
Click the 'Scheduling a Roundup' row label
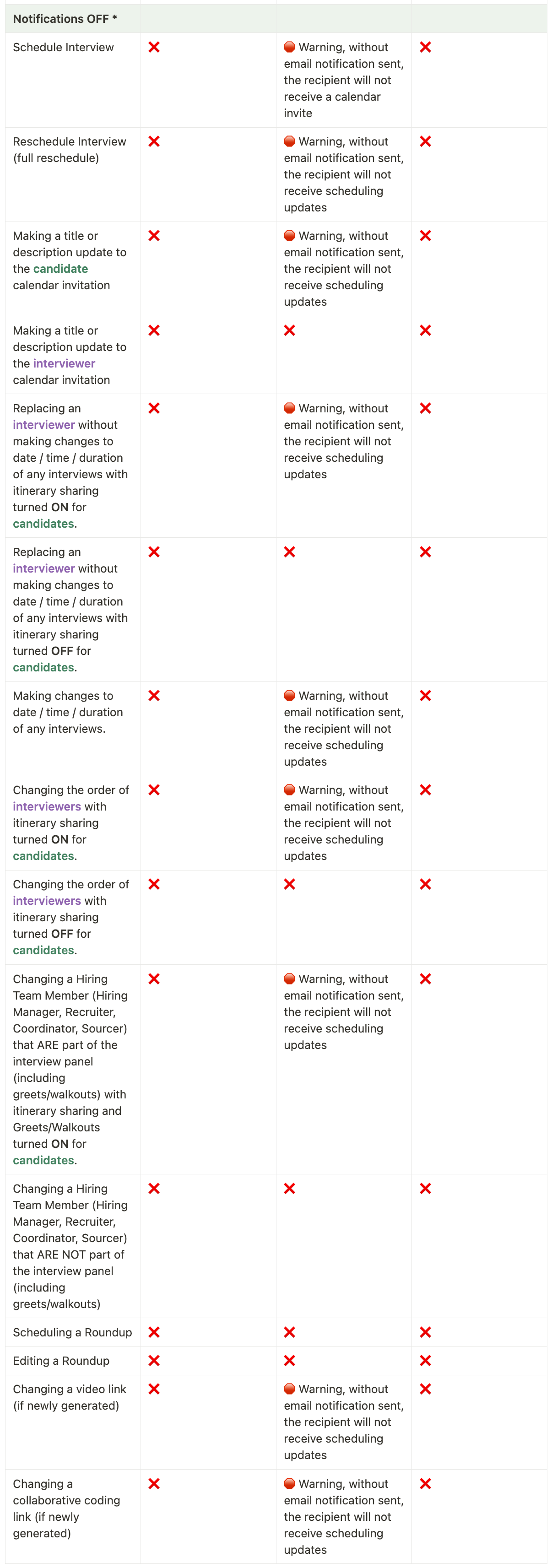(72, 1332)
